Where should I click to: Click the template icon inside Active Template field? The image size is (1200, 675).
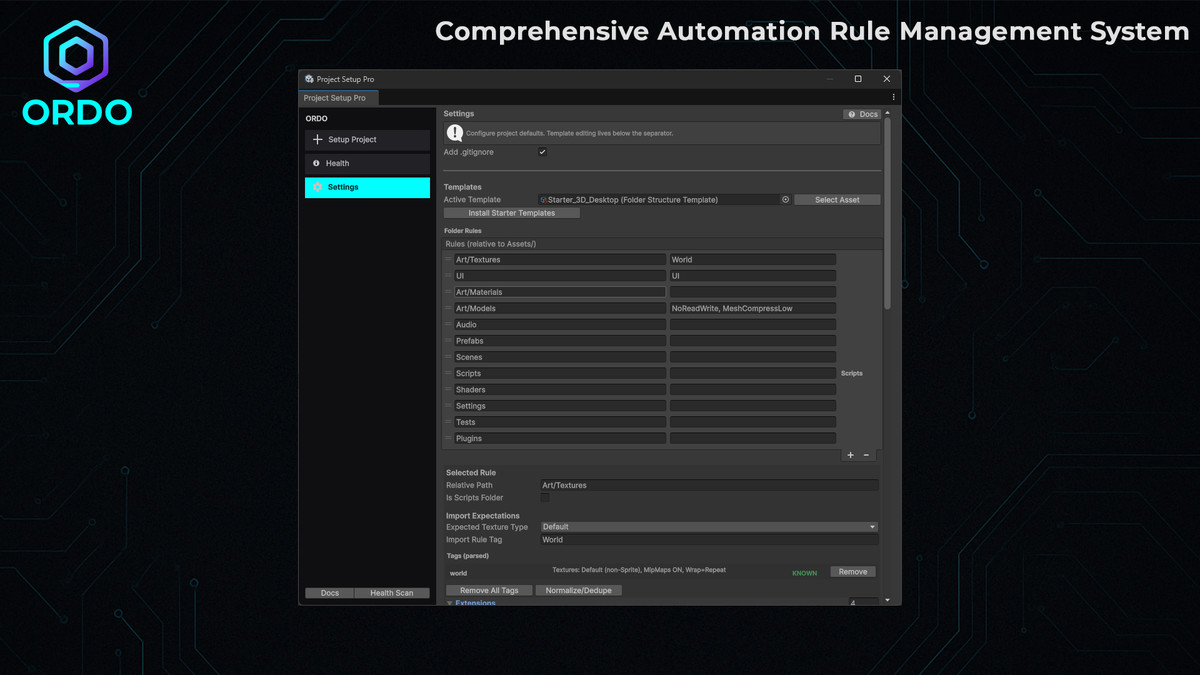(543, 199)
